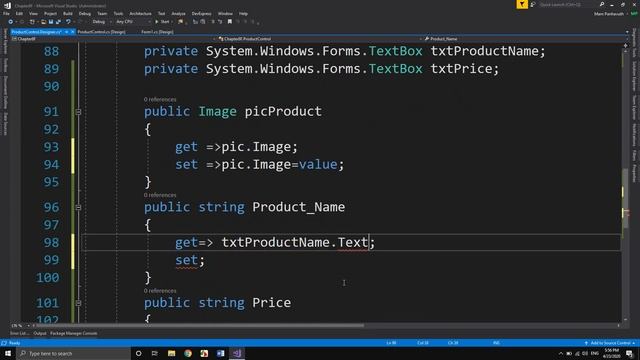Open the Analyze menu
The width and height of the screenshot is (640, 360).
178,13
